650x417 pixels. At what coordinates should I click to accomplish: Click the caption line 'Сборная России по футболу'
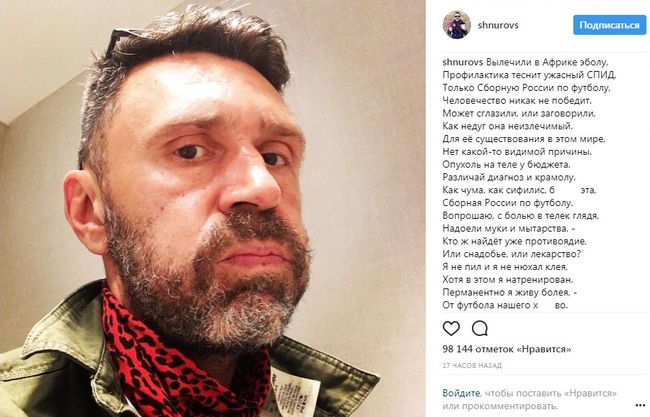click(x=508, y=203)
